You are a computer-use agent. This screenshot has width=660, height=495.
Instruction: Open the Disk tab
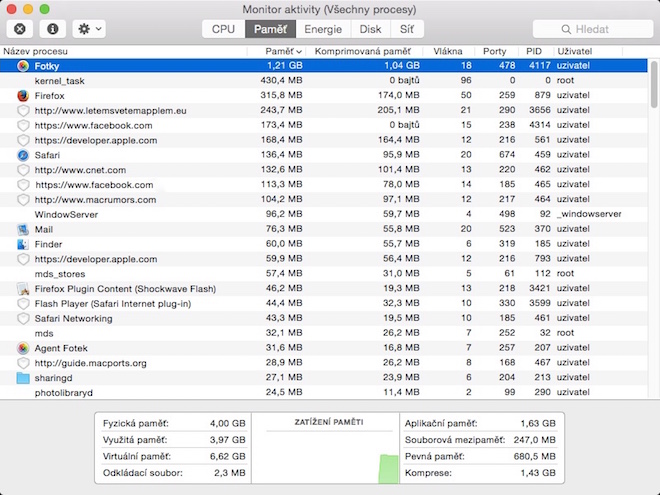370,29
